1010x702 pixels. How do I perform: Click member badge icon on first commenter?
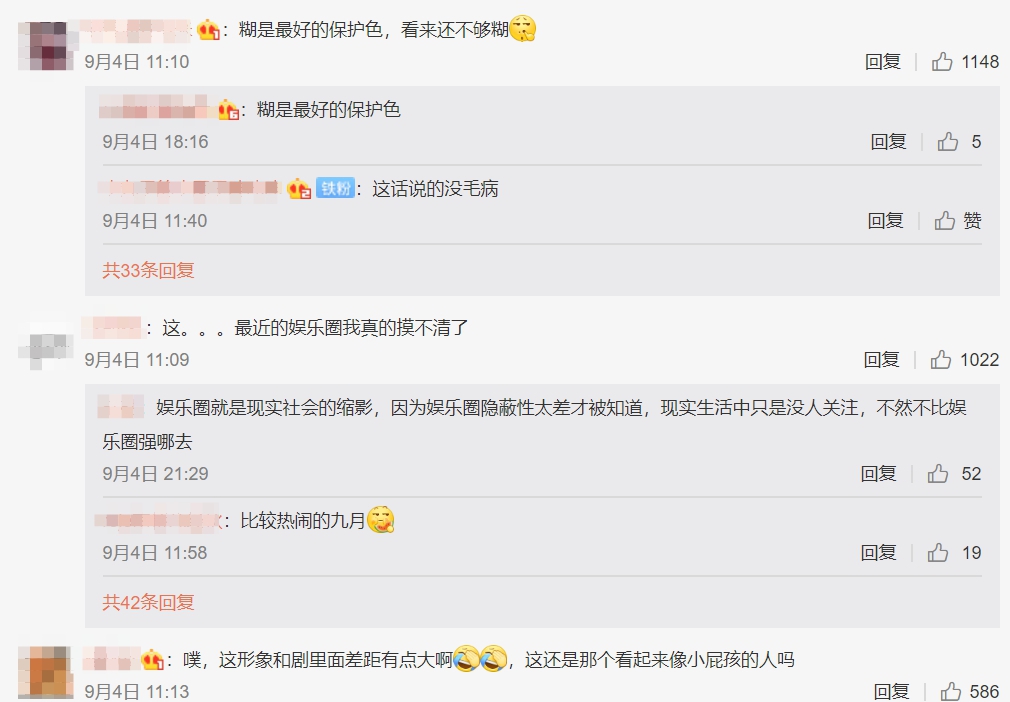(209, 30)
